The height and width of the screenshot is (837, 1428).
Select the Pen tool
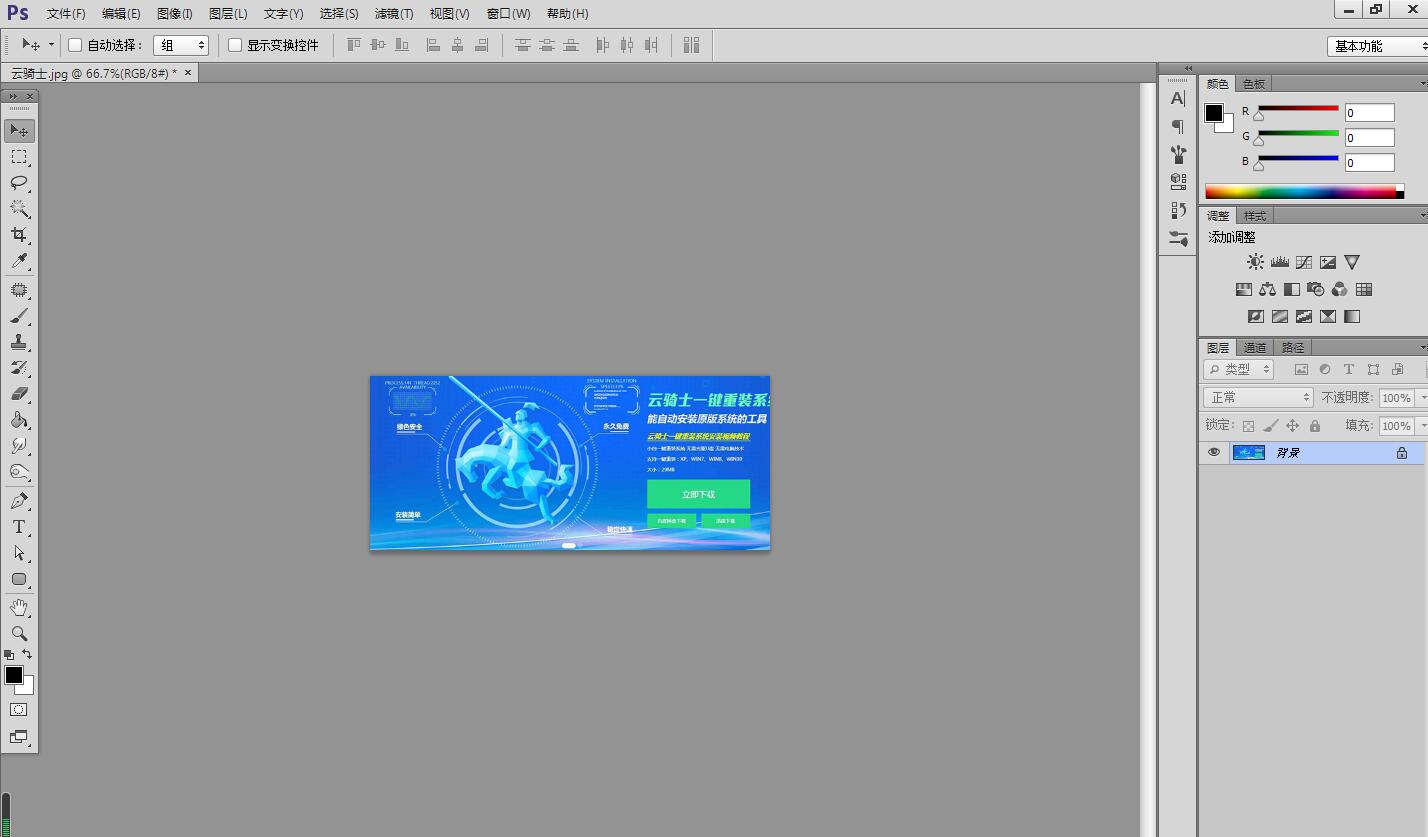click(19, 501)
